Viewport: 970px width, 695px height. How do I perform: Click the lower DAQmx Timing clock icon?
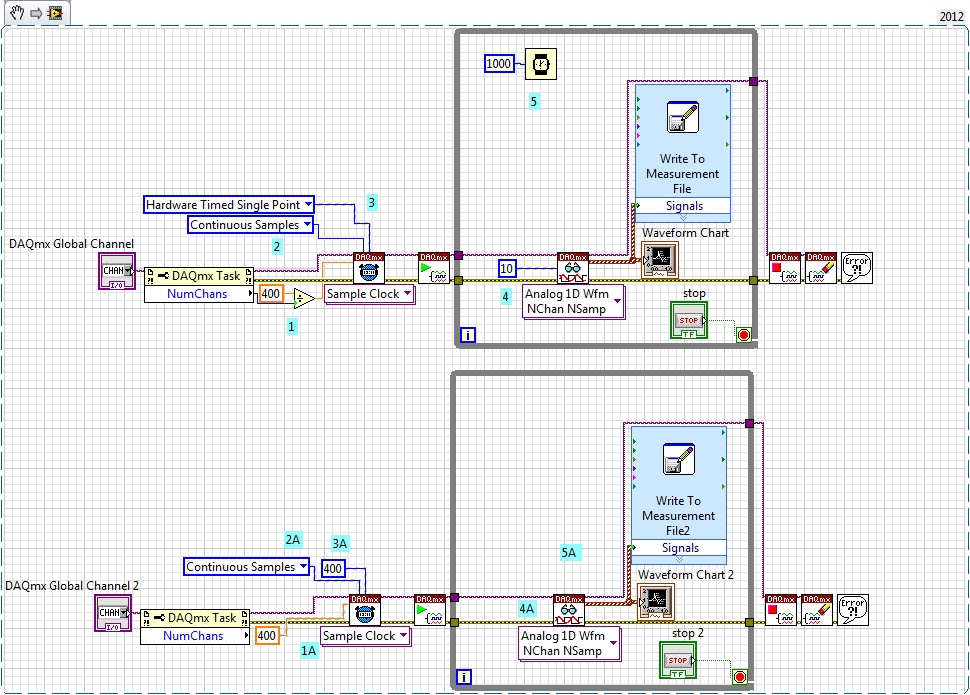tap(365, 610)
